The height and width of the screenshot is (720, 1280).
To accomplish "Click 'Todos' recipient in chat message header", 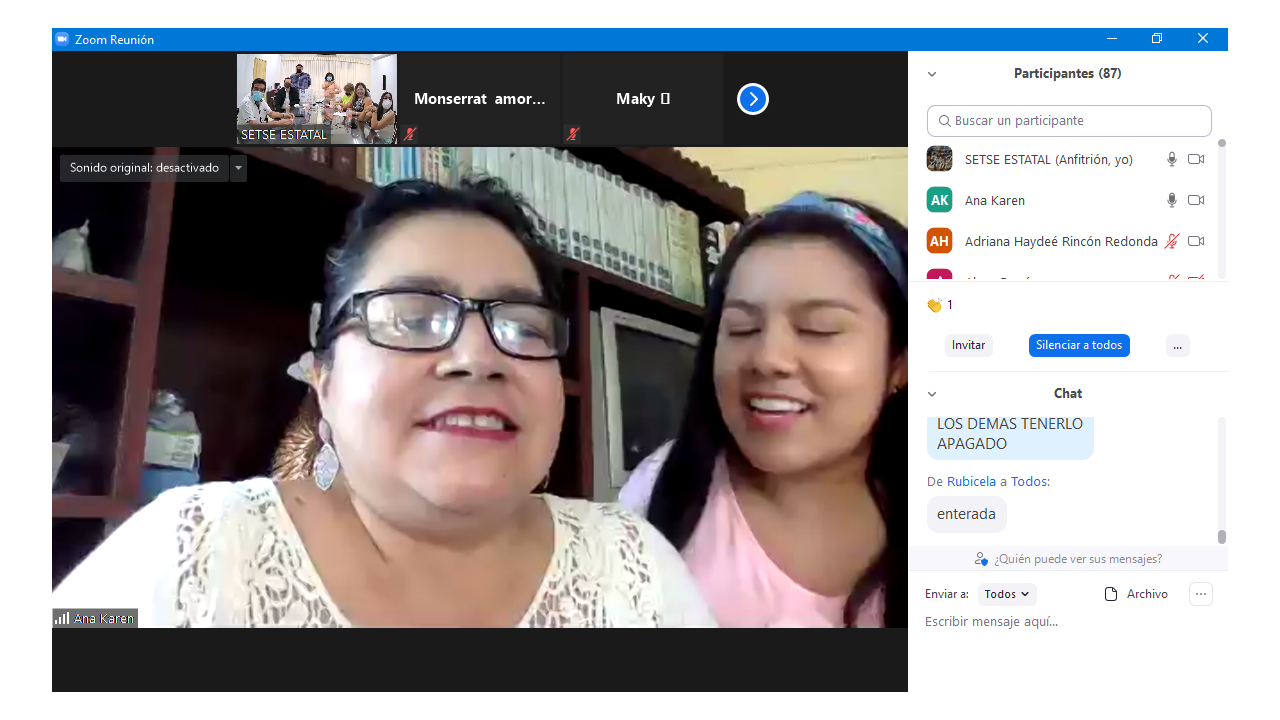I will 1029,482.
